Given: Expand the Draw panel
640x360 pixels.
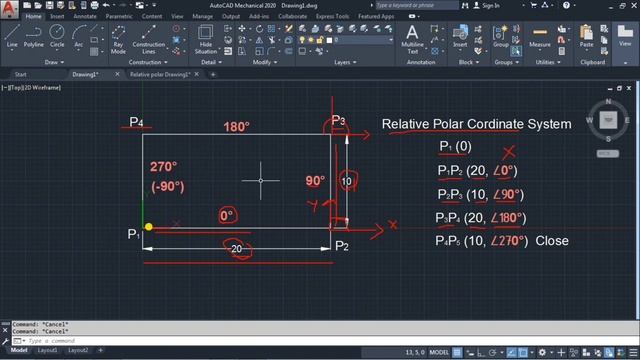Looking at the screenshot, I should pos(55,62).
